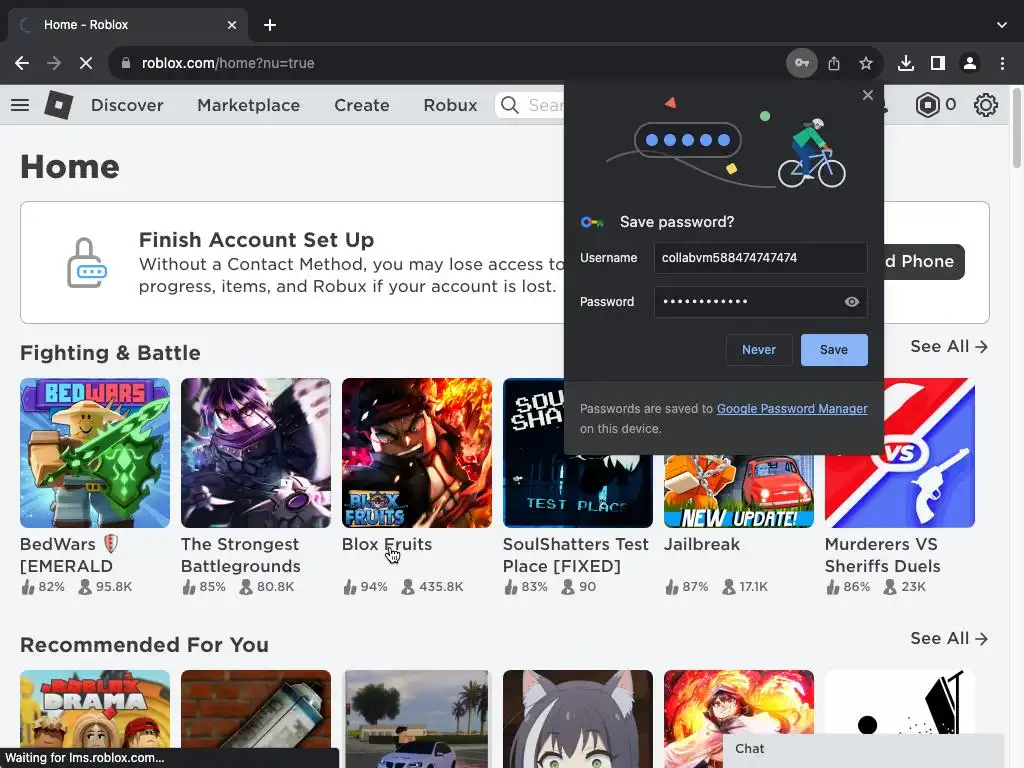Click the Roblox logo icon
1024x768 pixels.
pyautogui.click(x=59, y=104)
